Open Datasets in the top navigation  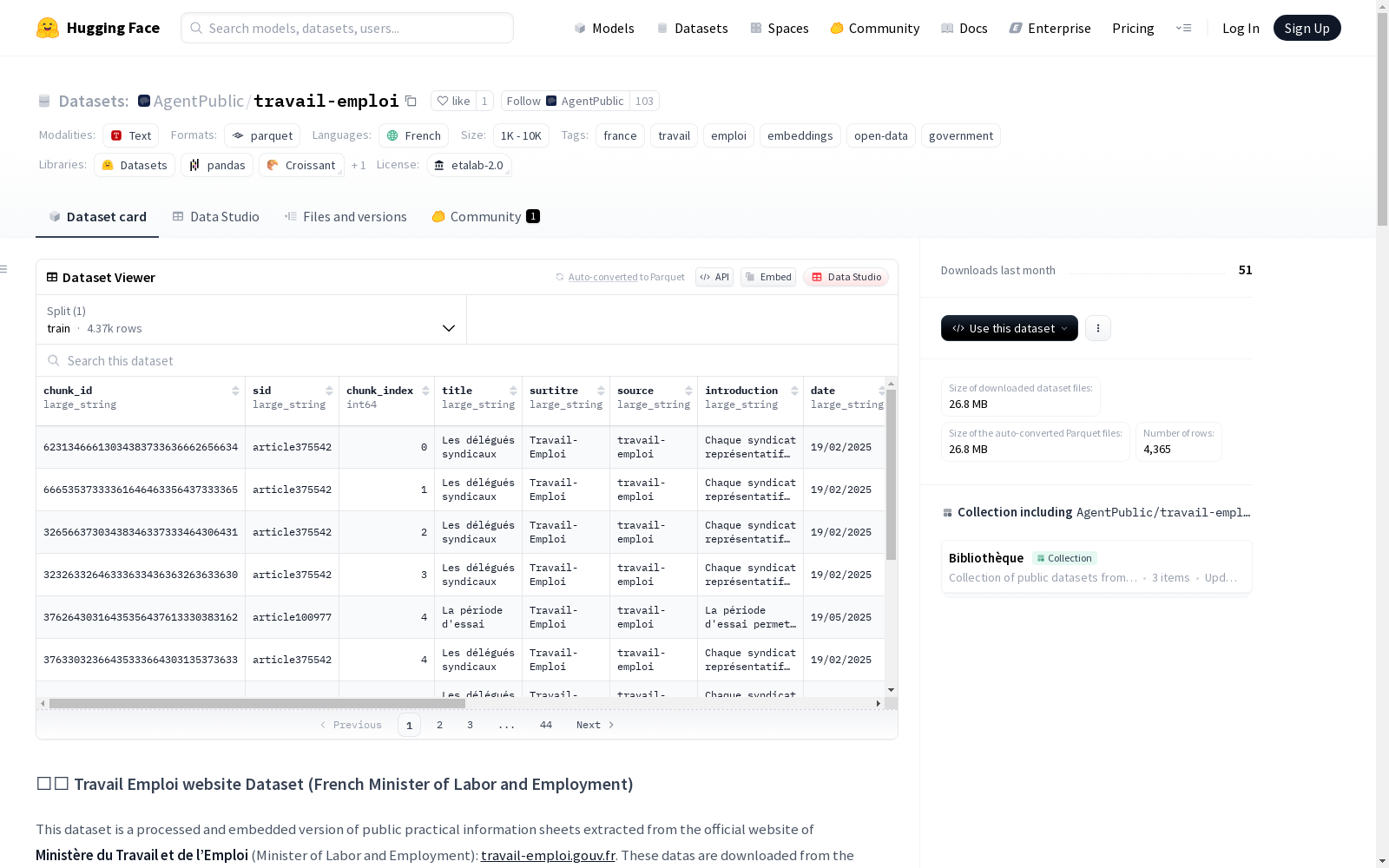(x=692, y=28)
